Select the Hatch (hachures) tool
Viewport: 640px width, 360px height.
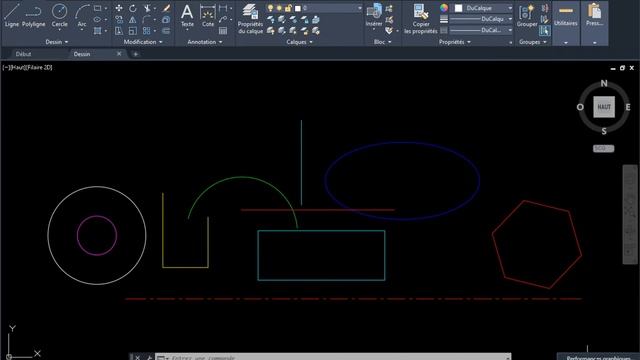tap(98, 31)
